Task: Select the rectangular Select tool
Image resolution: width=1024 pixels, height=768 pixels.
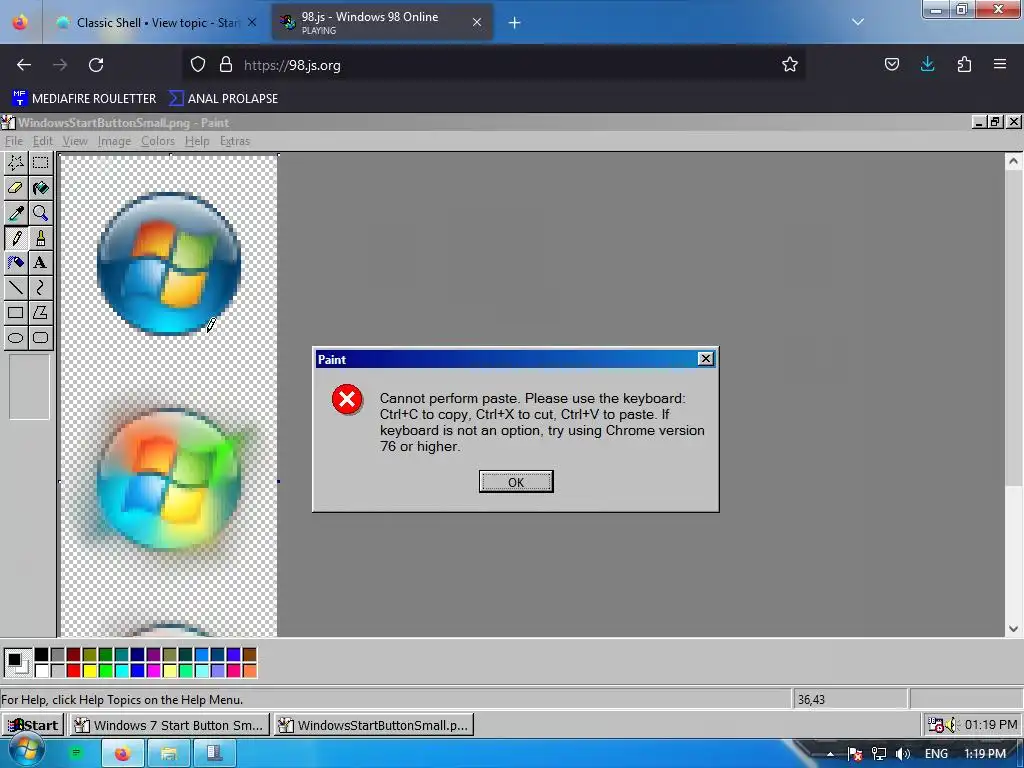Action: coord(40,163)
